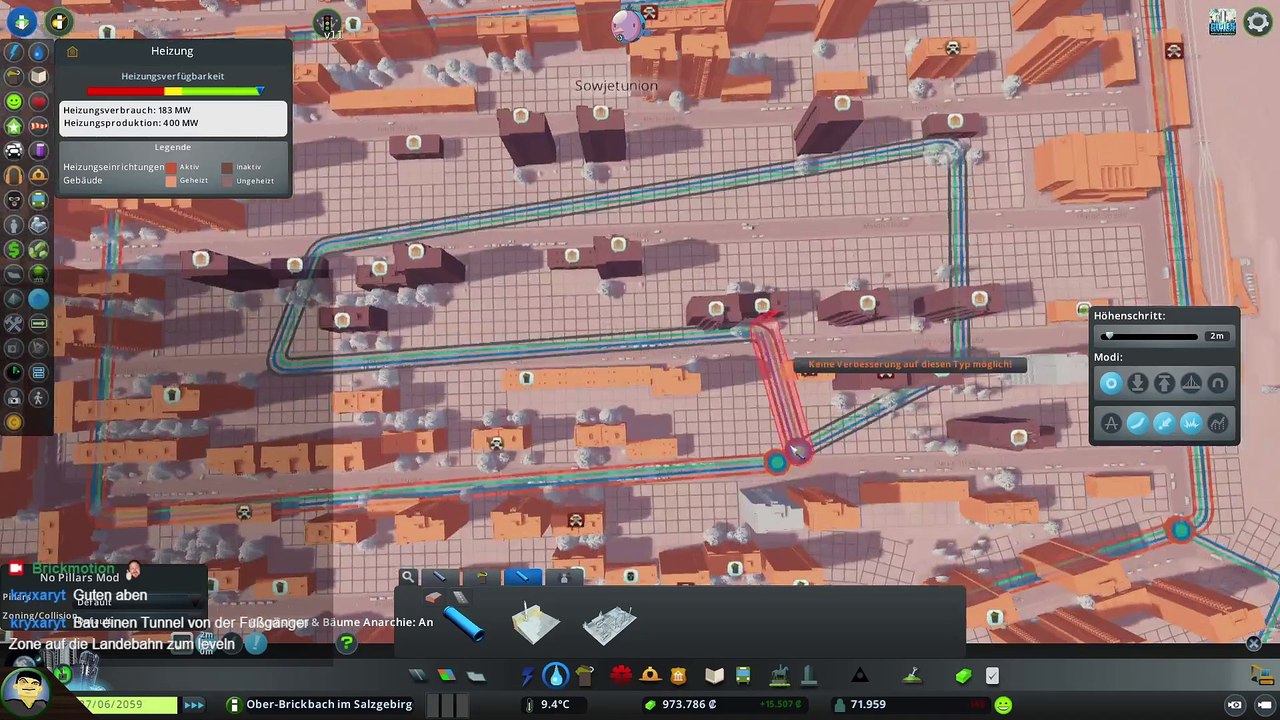Open the Wonders pyramid build menu
Screen dimensions: 1280x720
(859, 676)
